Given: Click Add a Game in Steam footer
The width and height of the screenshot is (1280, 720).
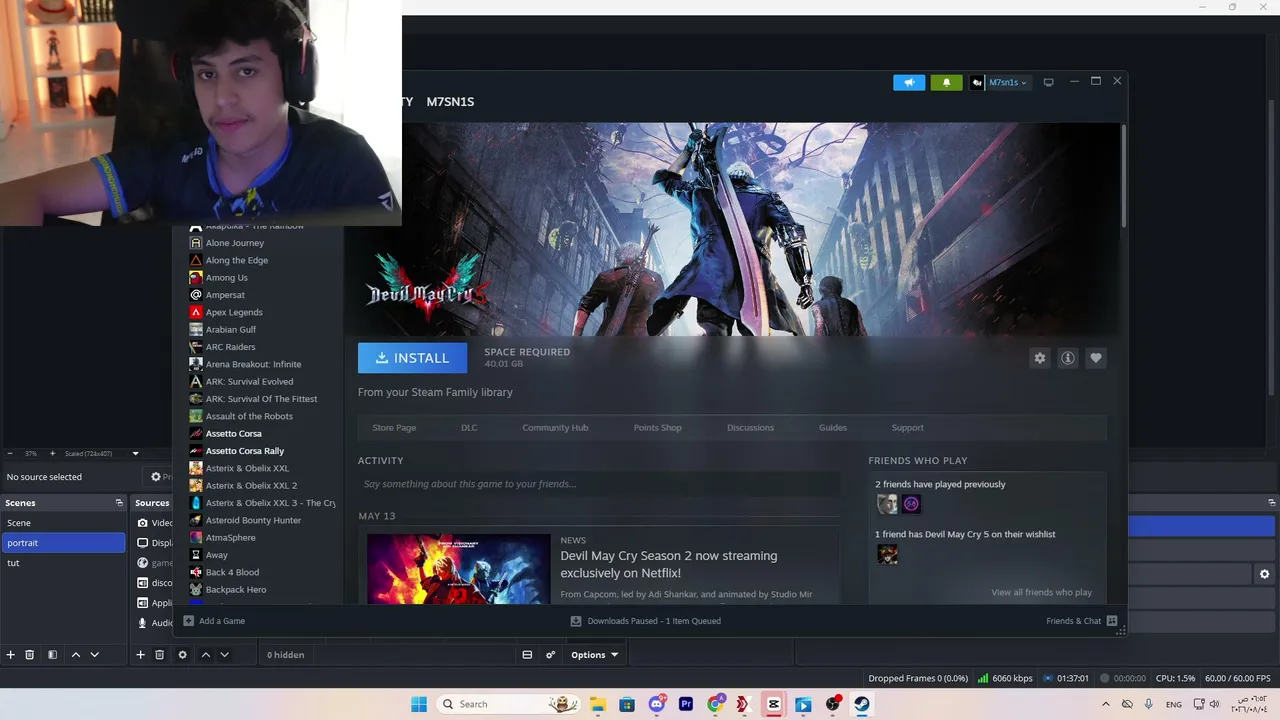Looking at the screenshot, I should pyautogui.click(x=214, y=621).
